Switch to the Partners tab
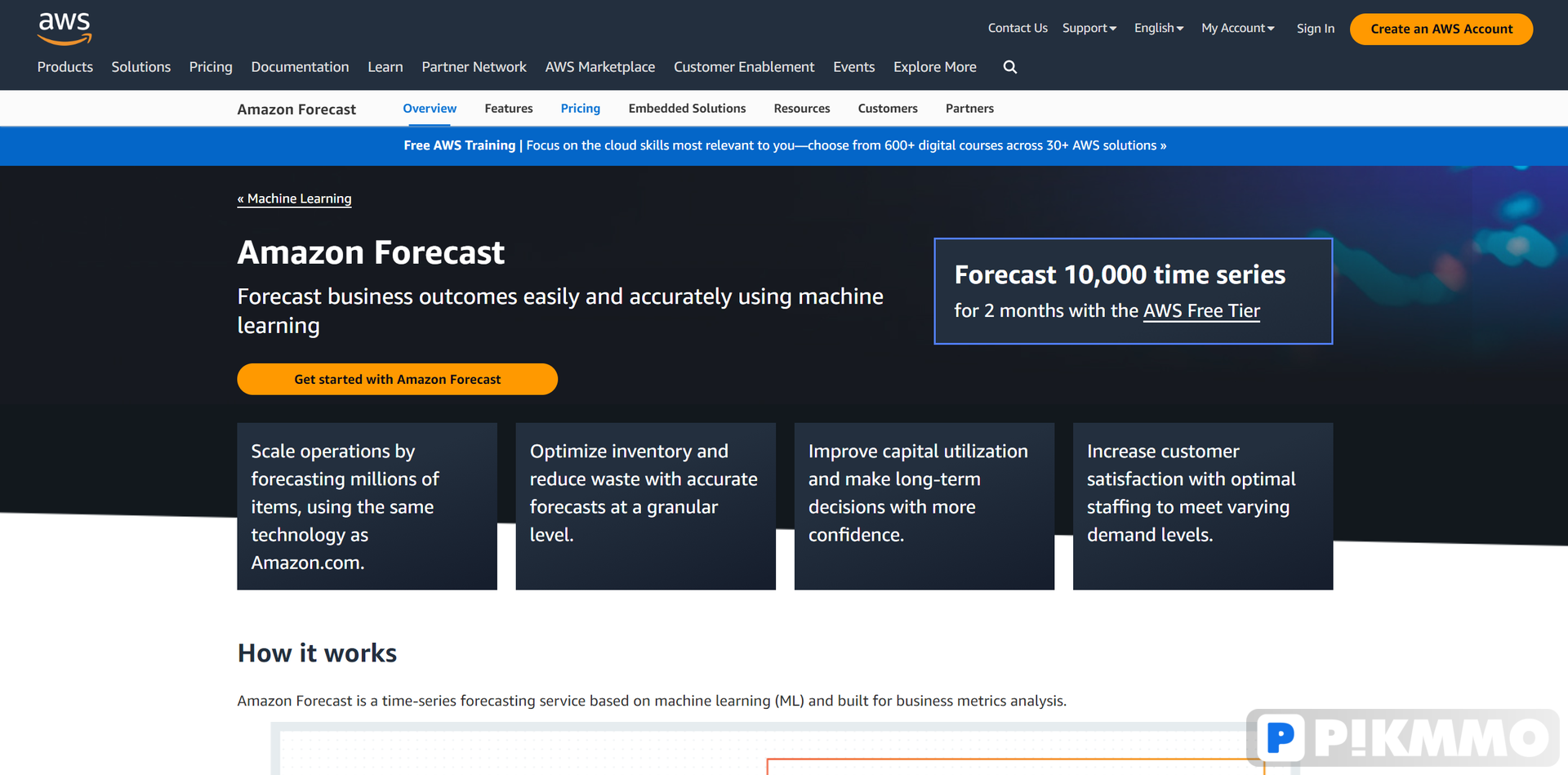This screenshot has height=775, width=1568. [x=969, y=109]
